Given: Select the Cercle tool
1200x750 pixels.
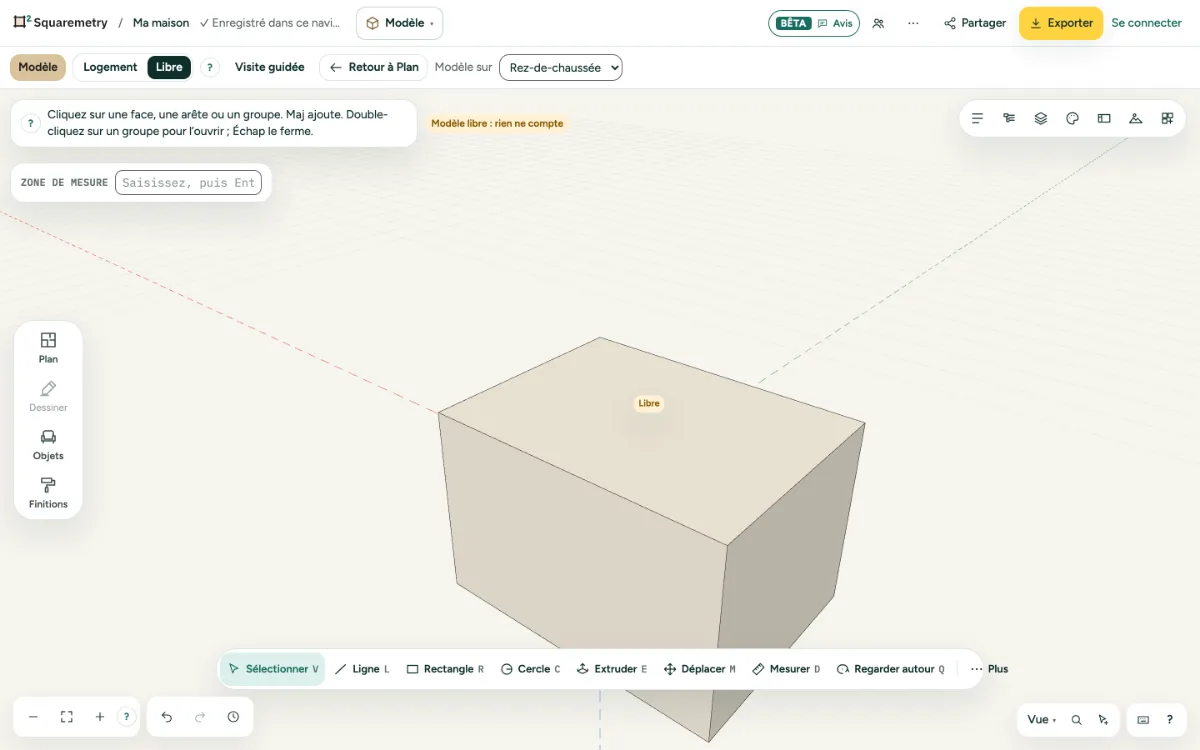Looking at the screenshot, I should click(530, 669).
